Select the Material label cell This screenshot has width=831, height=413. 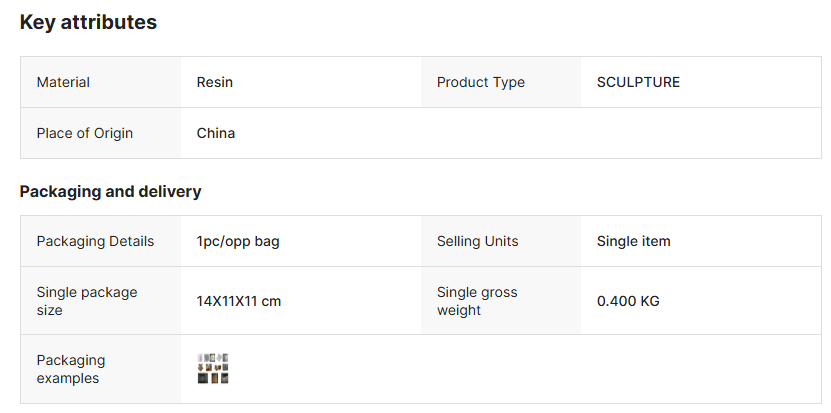(x=63, y=82)
